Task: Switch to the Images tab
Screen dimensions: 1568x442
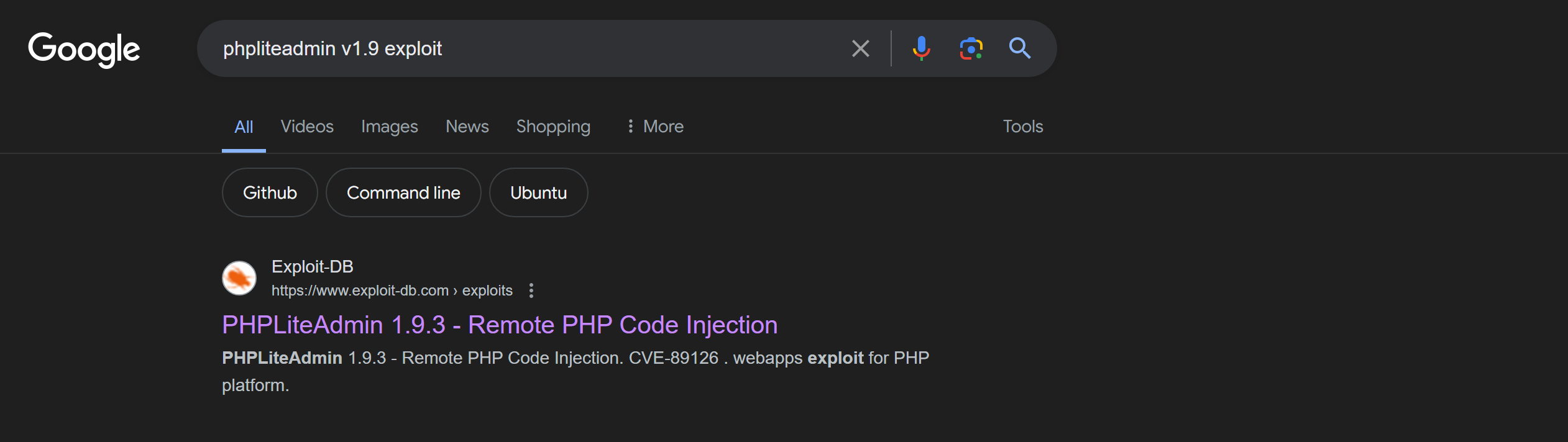Action: tap(390, 127)
